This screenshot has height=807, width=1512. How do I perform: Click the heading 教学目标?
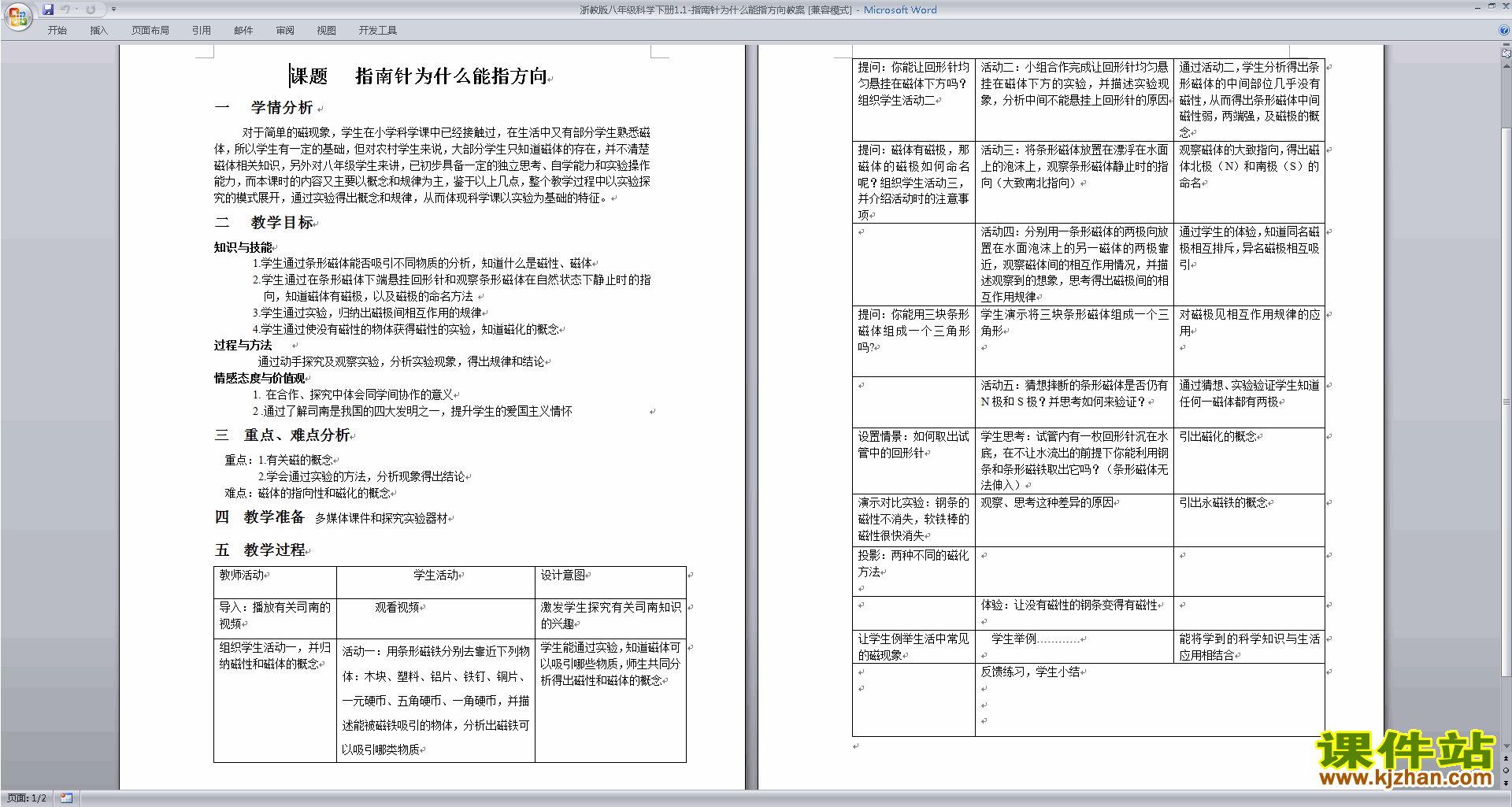[x=282, y=223]
